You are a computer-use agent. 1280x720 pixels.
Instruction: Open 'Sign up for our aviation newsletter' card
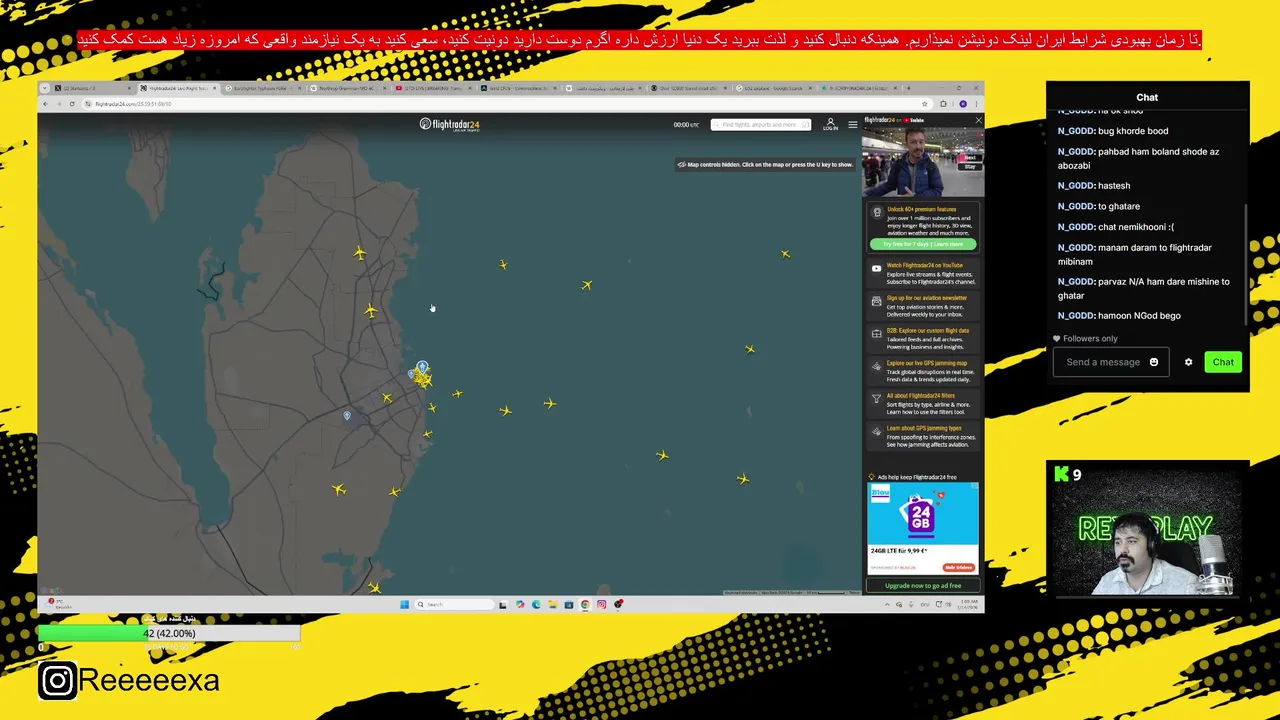[x=923, y=306]
